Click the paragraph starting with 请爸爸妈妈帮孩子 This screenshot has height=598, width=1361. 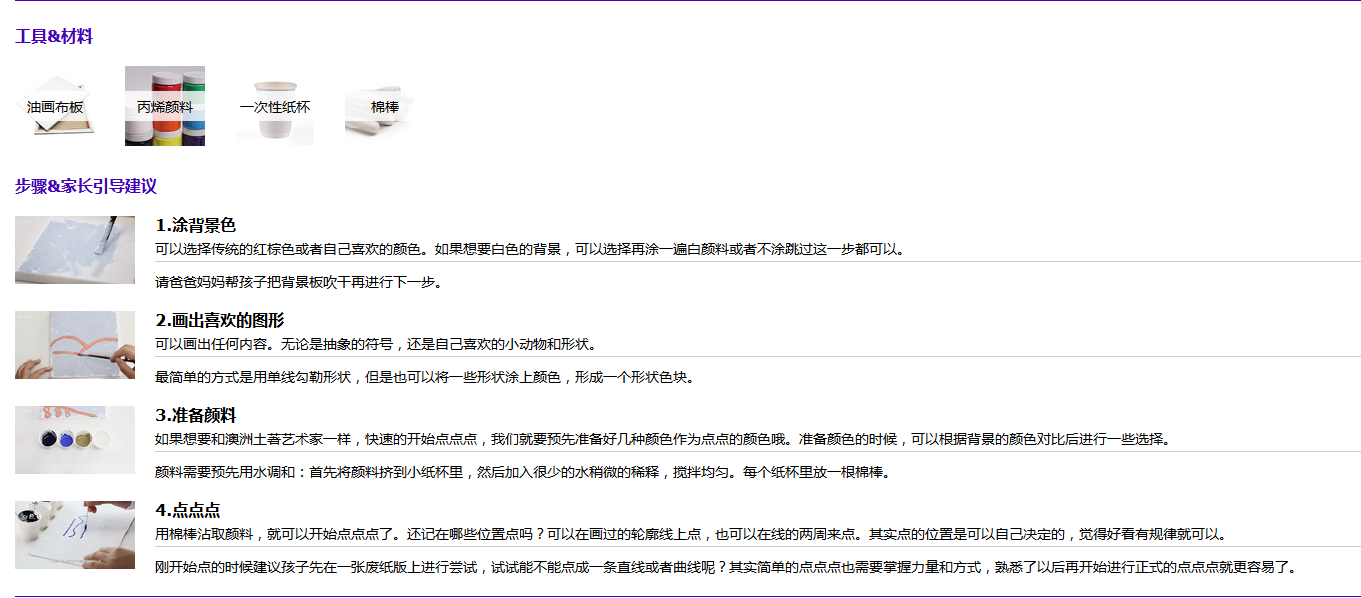point(298,282)
